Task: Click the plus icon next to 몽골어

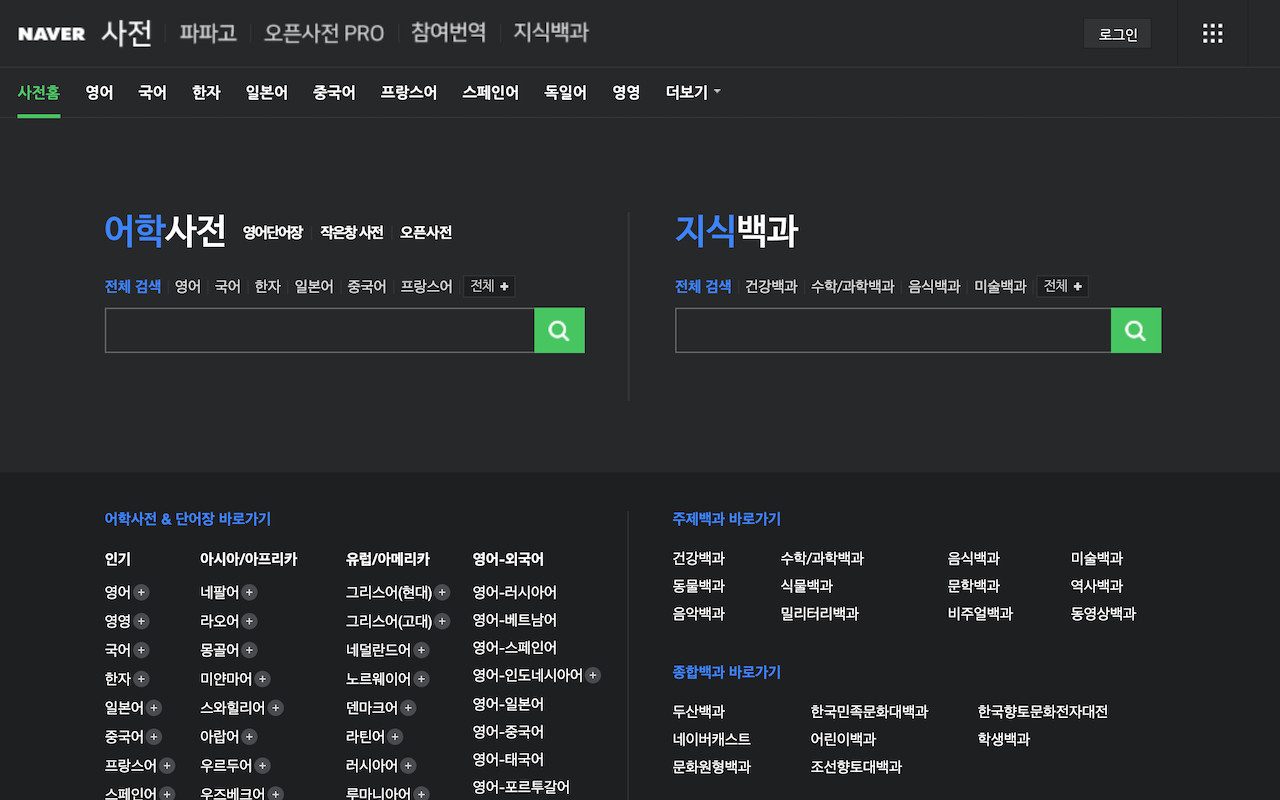Action: tap(250, 650)
